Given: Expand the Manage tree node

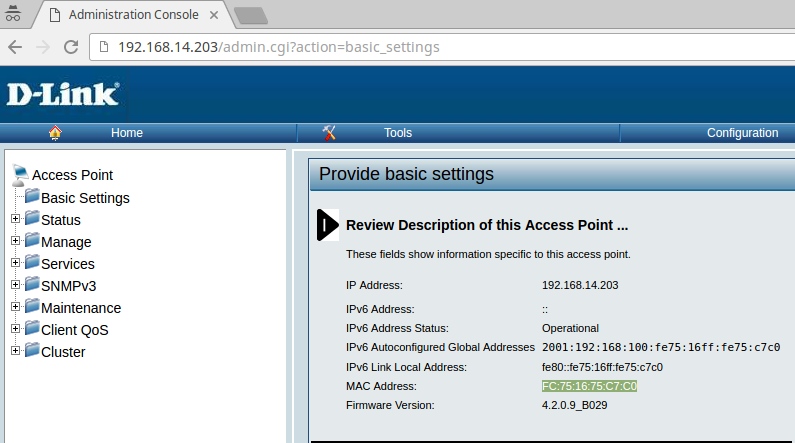Looking at the screenshot, I should pyautogui.click(x=15, y=241).
